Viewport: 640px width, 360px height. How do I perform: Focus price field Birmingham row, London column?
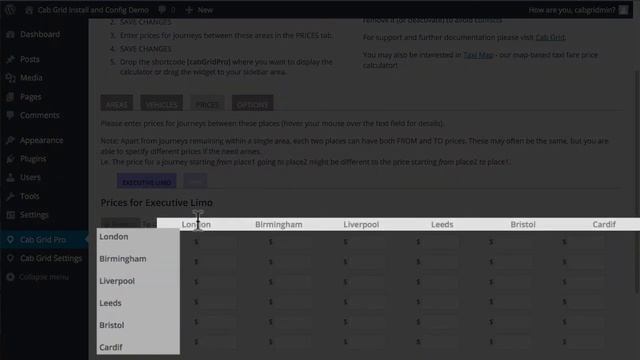pyautogui.click(x=218, y=262)
